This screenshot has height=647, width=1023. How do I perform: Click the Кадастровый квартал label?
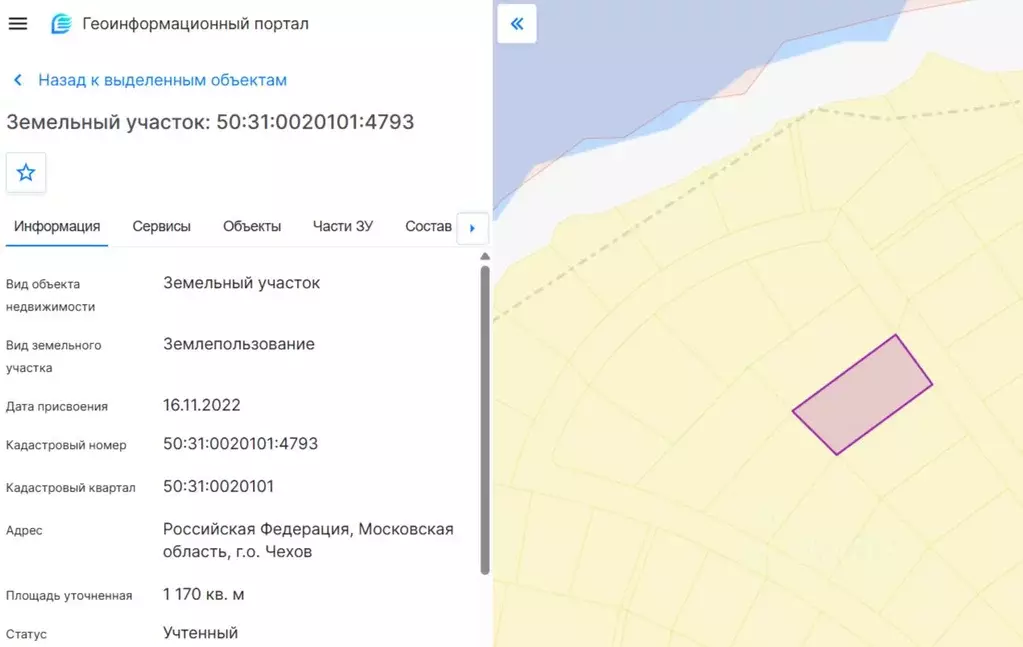pos(70,488)
